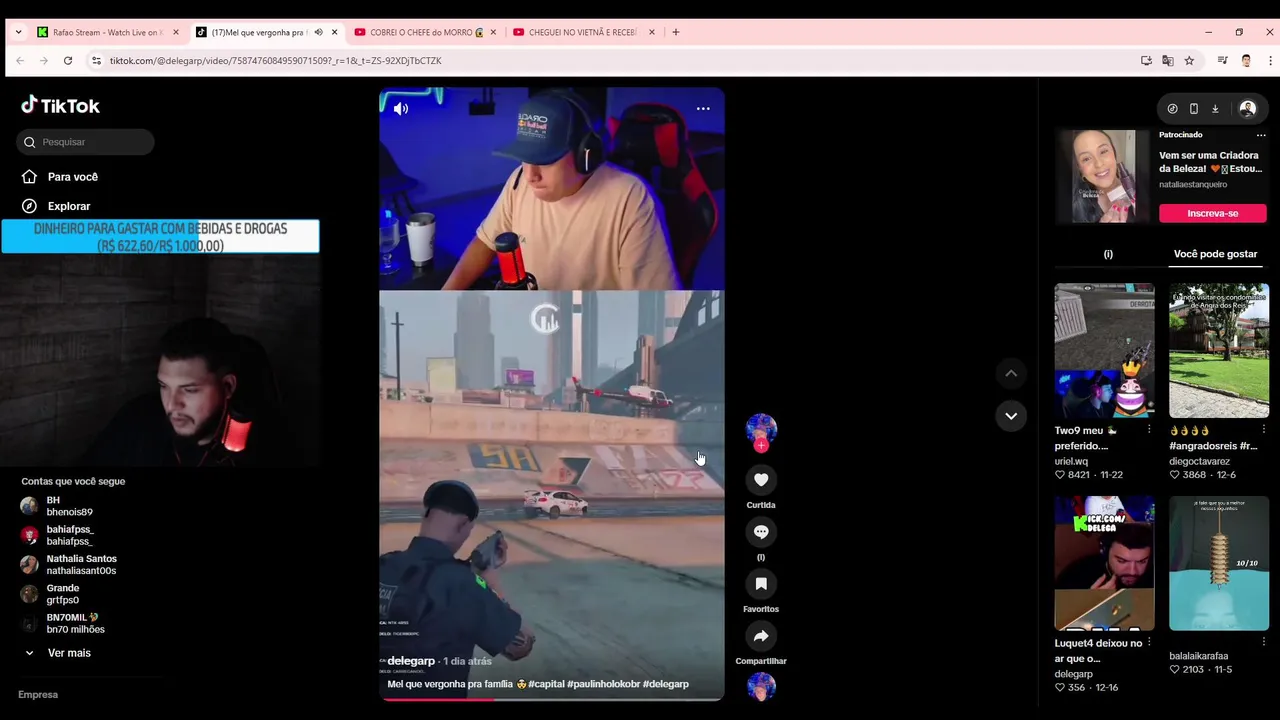Open sponsored ad options three dots

[1261, 135]
